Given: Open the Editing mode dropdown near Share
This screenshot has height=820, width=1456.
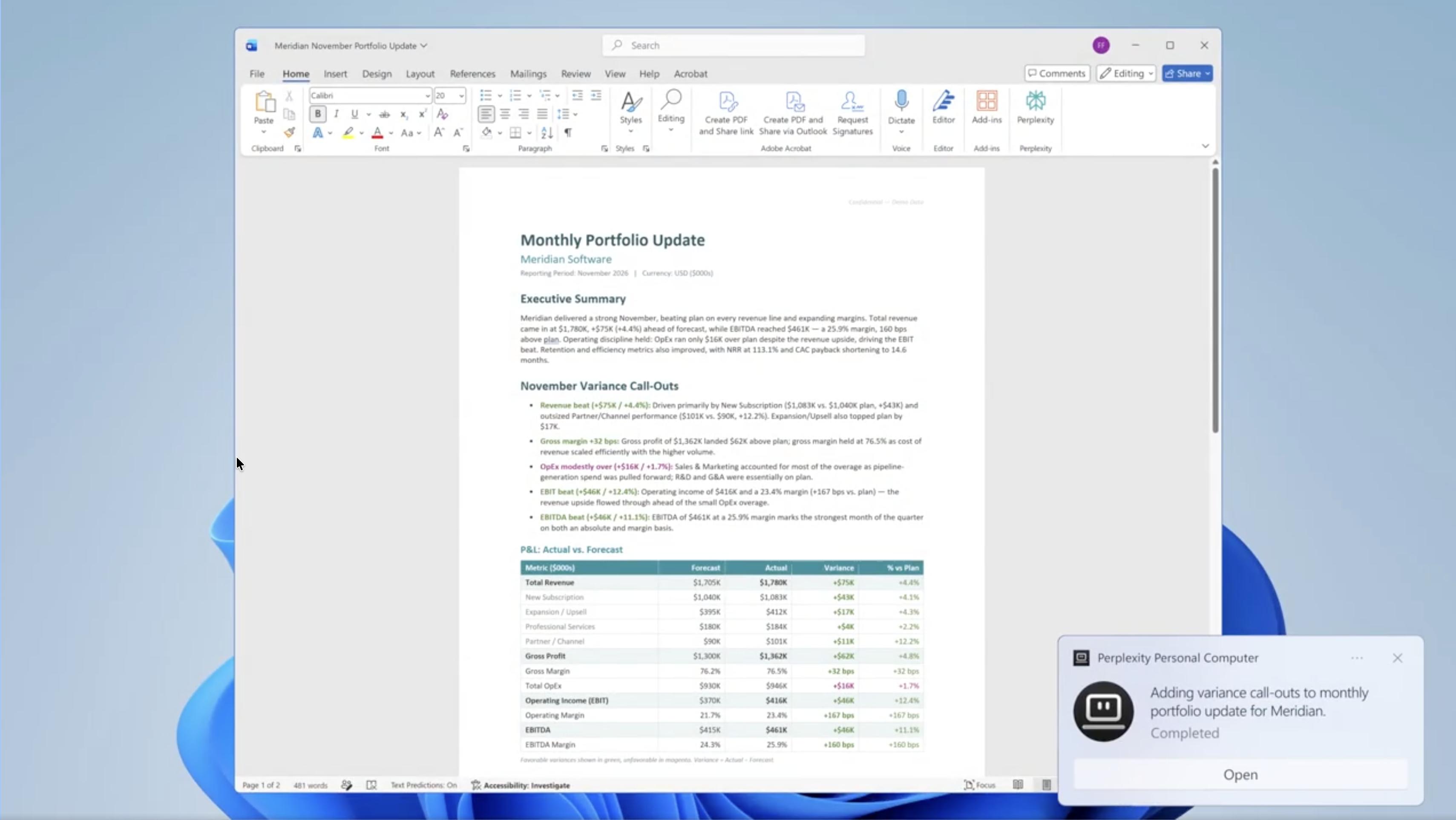Looking at the screenshot, I should pos(1126,73).
